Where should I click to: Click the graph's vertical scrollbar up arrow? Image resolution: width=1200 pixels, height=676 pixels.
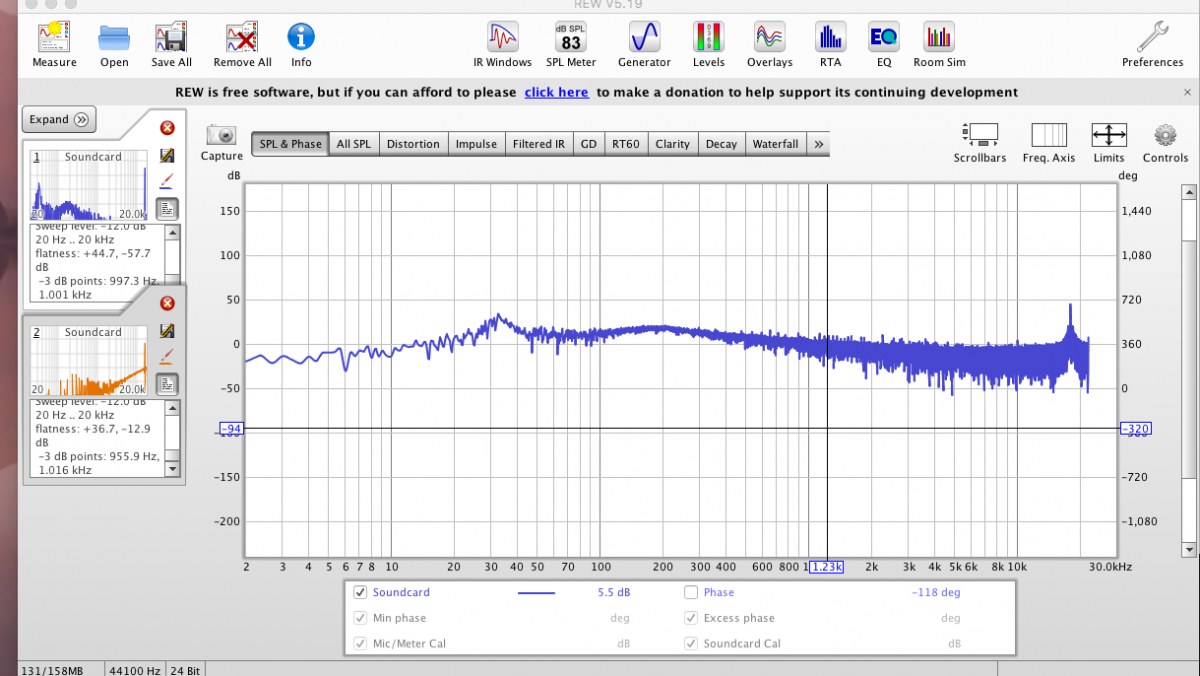[1188, 191]
